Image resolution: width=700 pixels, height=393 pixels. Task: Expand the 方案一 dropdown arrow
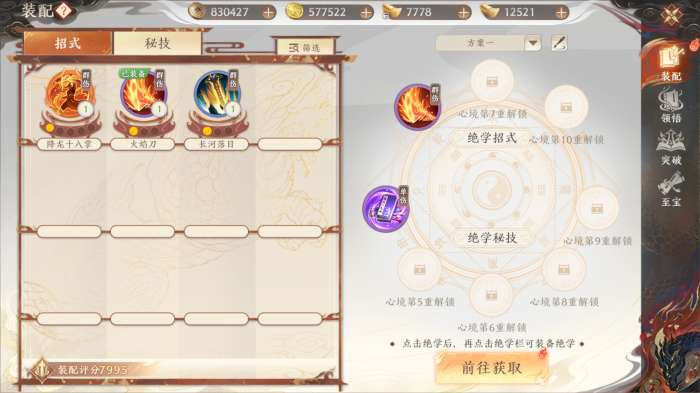pos(533,43)
